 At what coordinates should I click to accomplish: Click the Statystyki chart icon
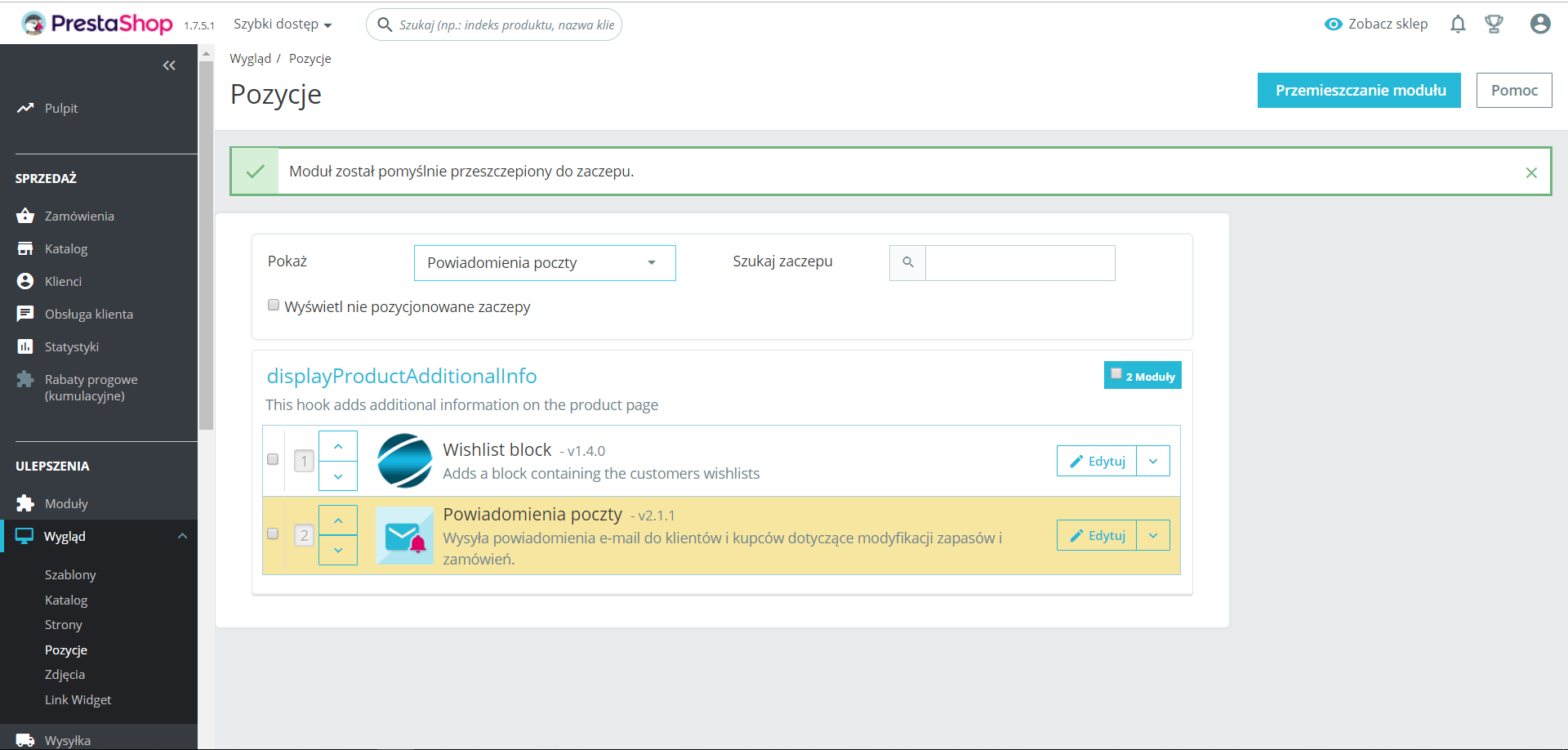pos(25,346)
